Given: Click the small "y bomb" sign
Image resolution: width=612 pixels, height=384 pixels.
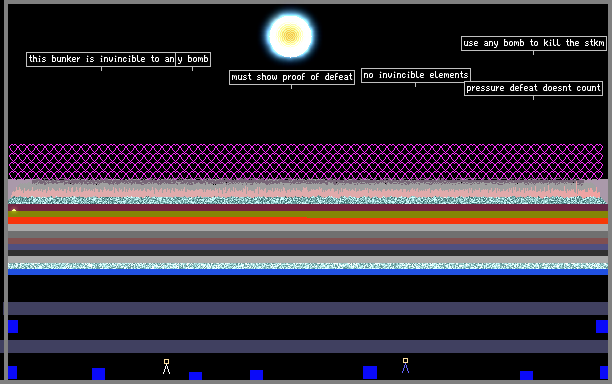Looking at the screenshot, I should 193,59.
